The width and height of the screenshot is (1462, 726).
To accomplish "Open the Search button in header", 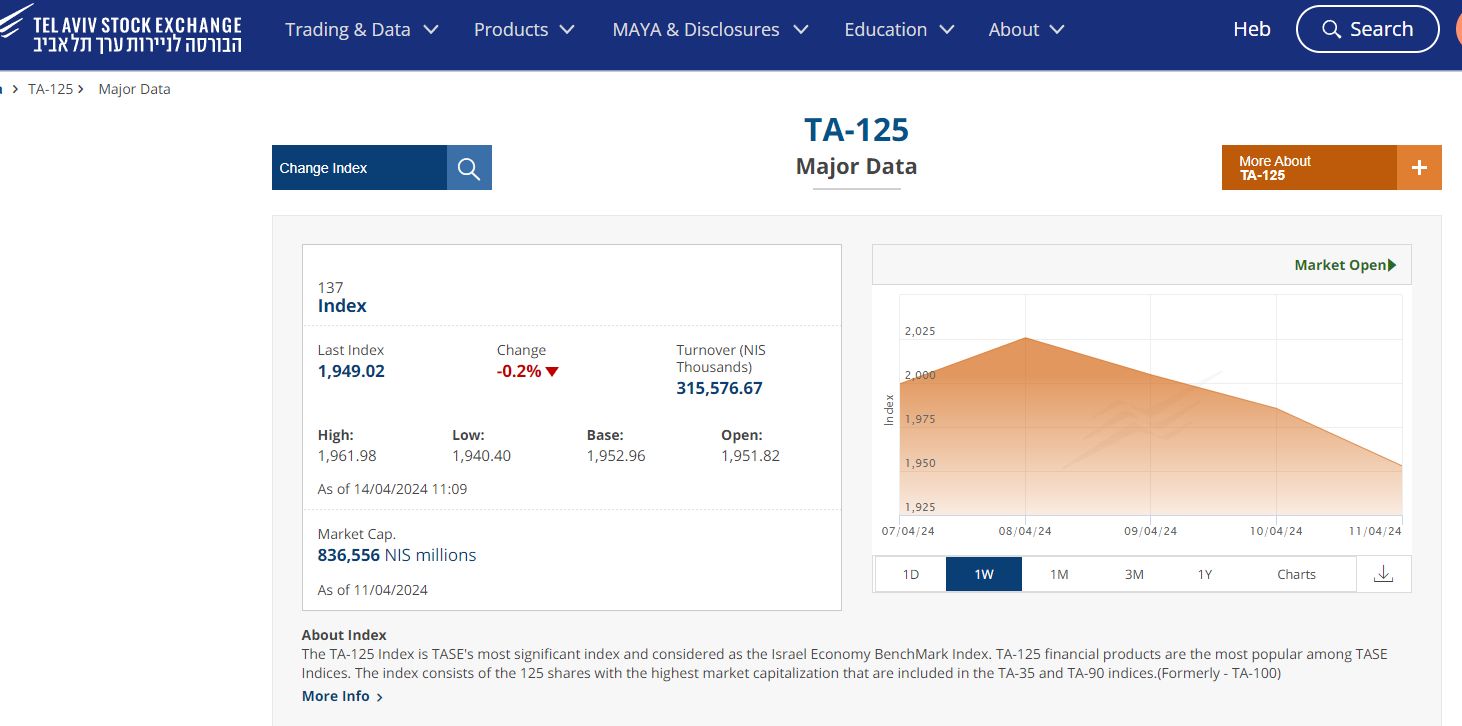I will 1367,29.
